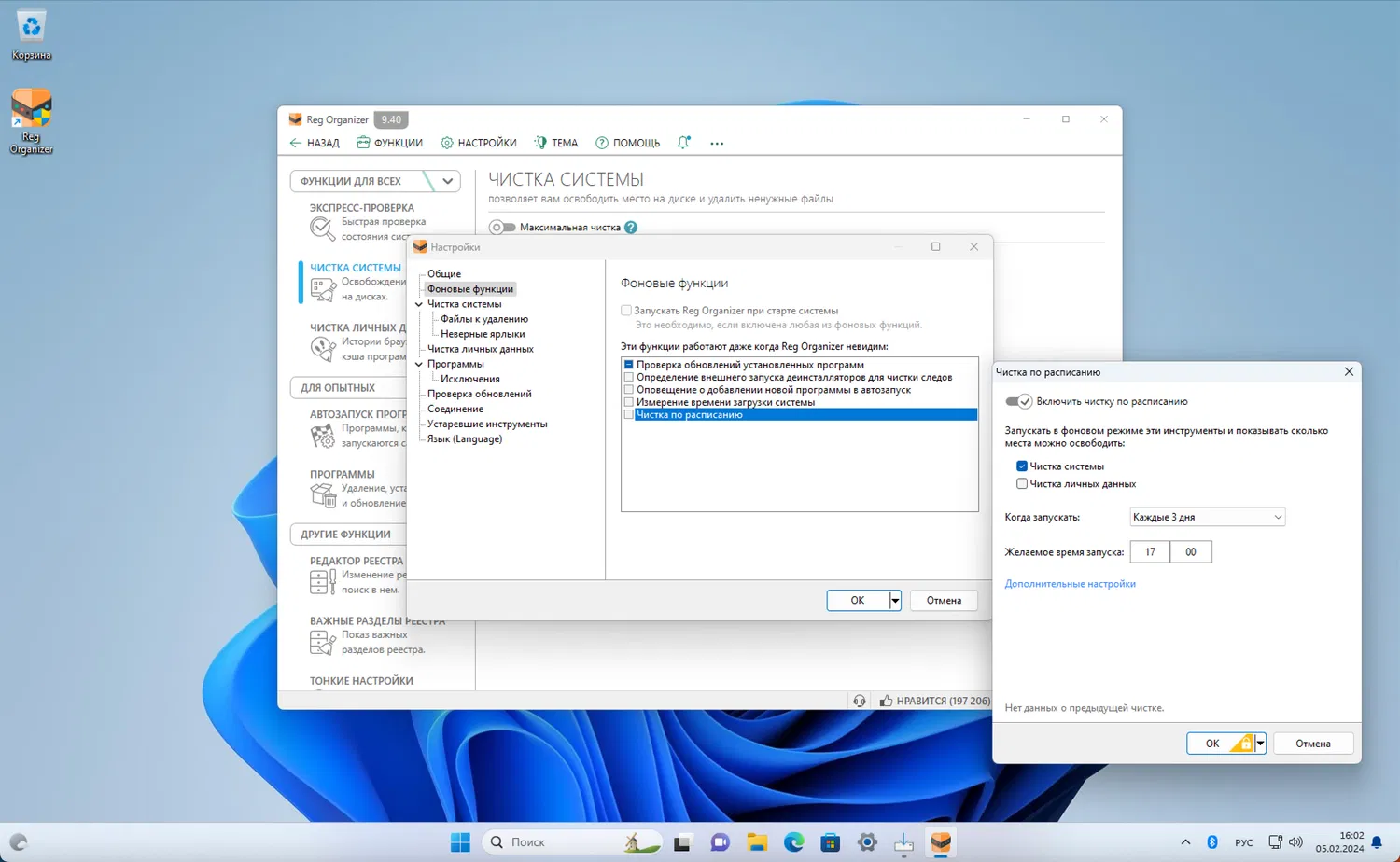This screenshot has height=862, width=1400.
Task: Click the Автозапуск программ flag icon in sidebar
Action: [x=322, y=436]
